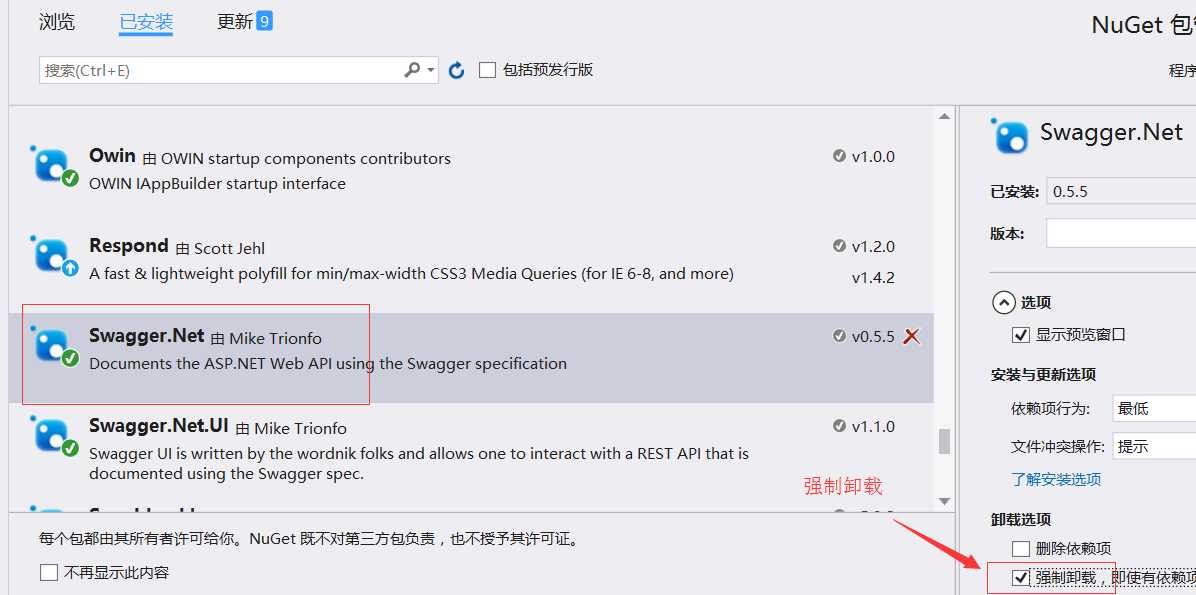
Task: Select the Respond package icon with update arrow
Action: pos(53,256)
